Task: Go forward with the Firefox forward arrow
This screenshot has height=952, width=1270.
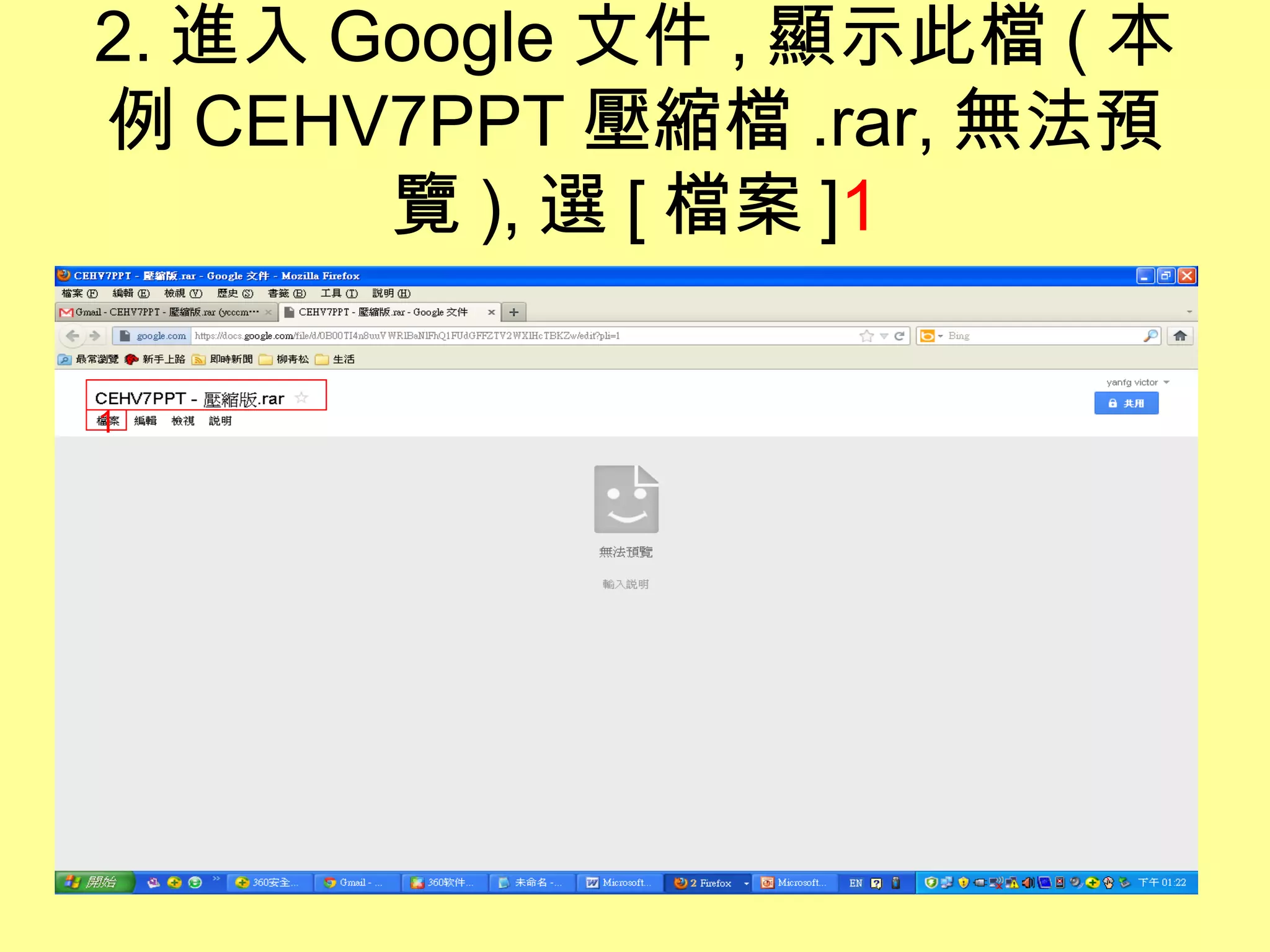Action: click(95, 336)
